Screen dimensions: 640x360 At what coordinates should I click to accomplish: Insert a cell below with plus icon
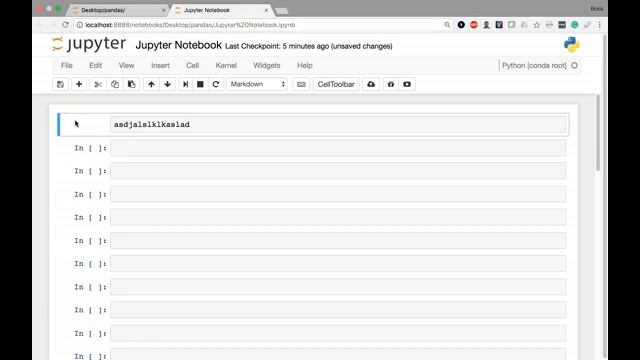point(79,84)
